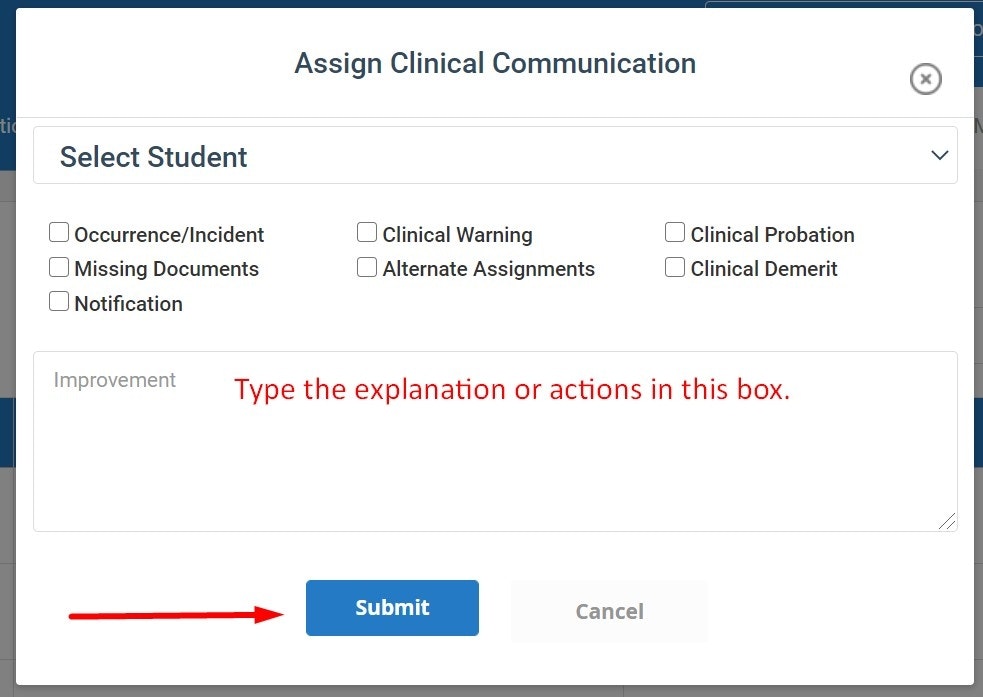The image size is (983, 697).
Task: Check the Occurrence/Incident checkbox
Action: coord(59,233)
